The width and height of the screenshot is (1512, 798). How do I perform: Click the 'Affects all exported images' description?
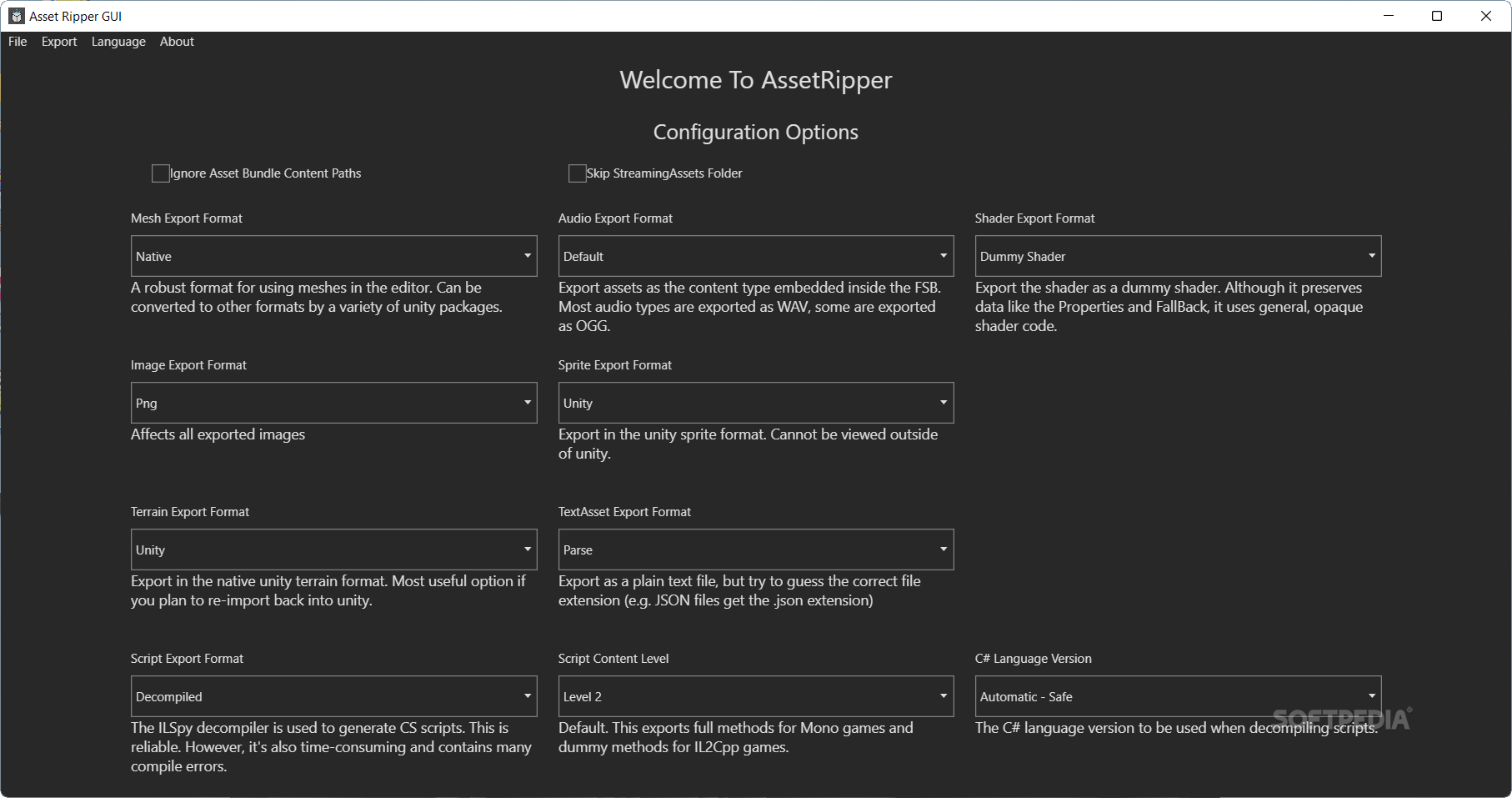tap(218, 434)
